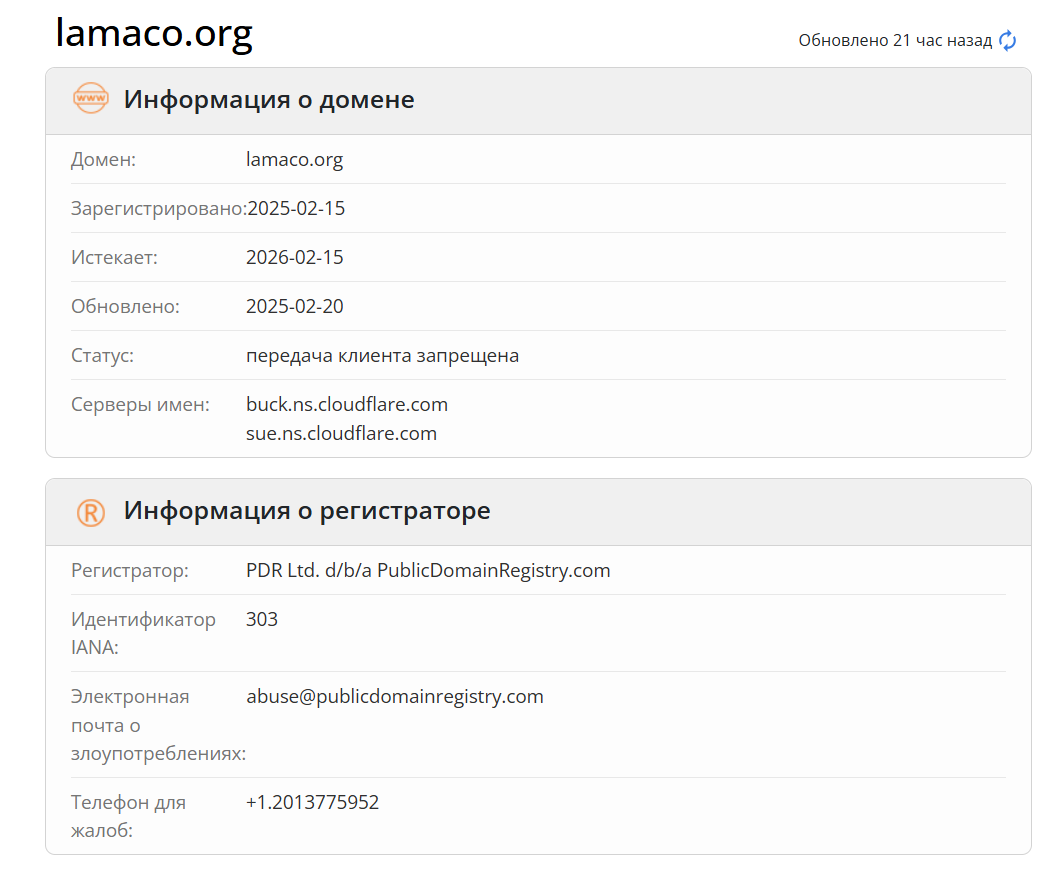The image size is (1046, 874).
Task: Click the 'Информация о домене' header
Action: point(268,100)
